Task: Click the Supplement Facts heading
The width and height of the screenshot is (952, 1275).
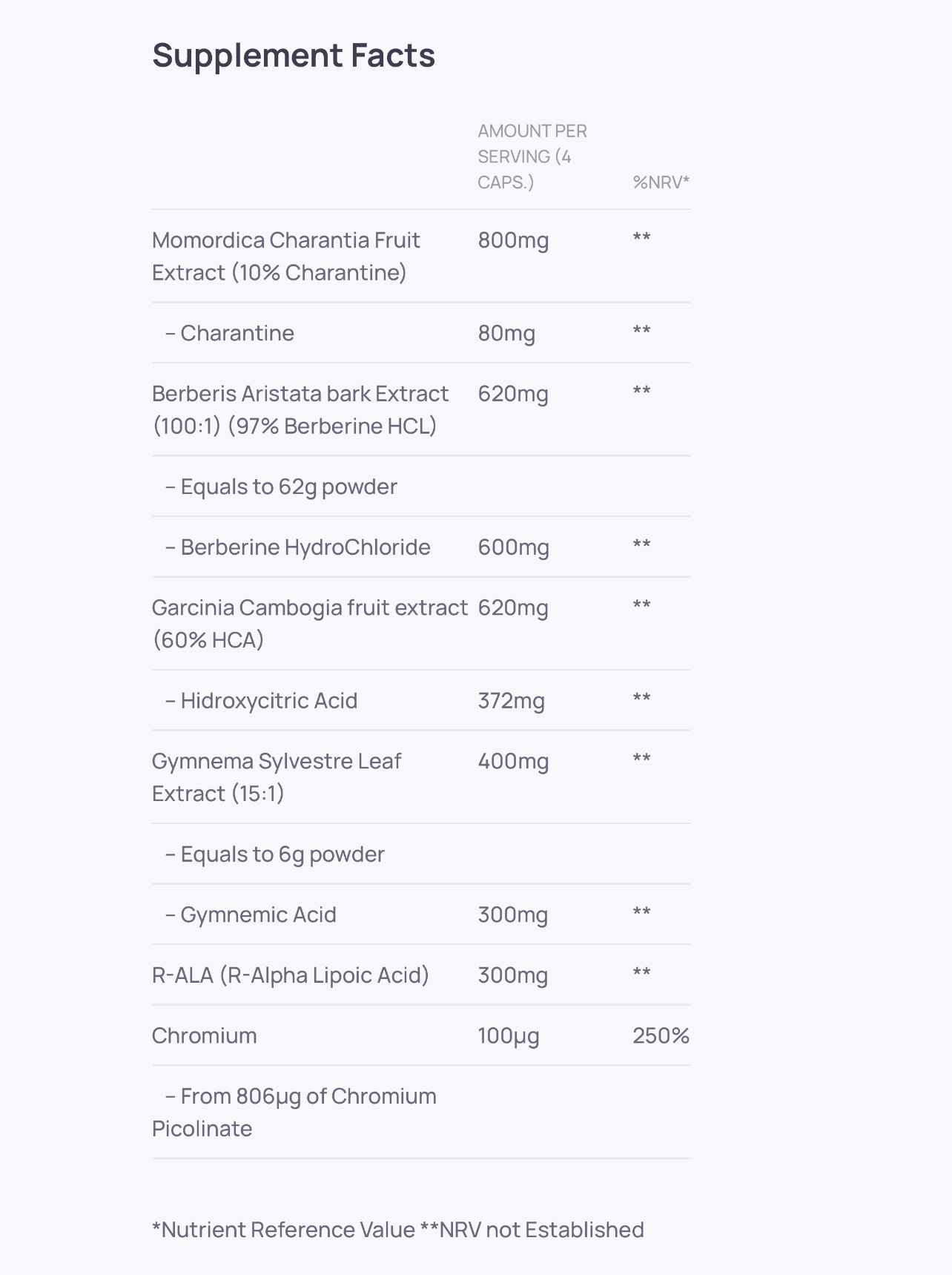Action: tap(294, 56)
